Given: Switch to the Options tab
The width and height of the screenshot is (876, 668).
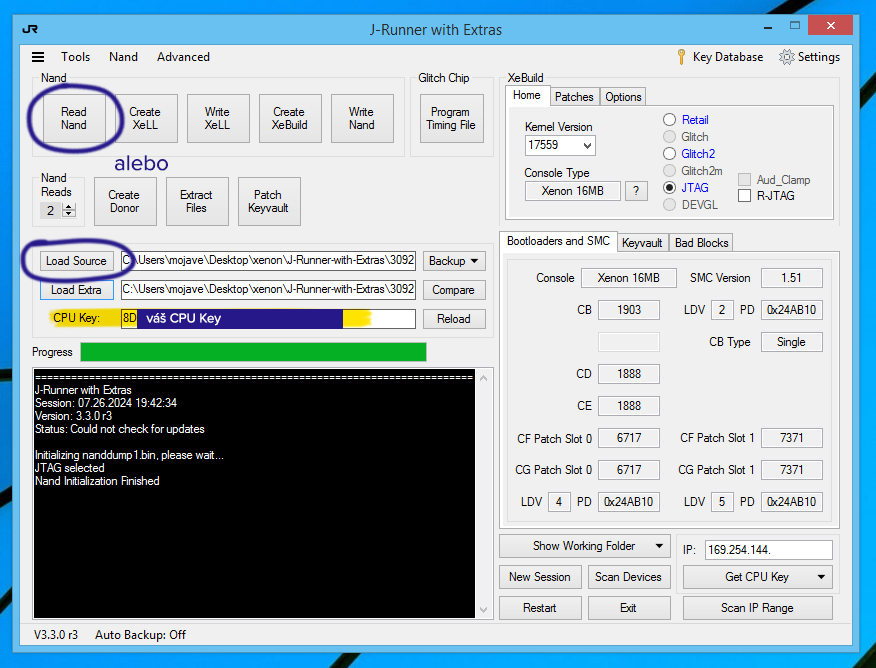Looking at the screenshot, I should (623, 97).
